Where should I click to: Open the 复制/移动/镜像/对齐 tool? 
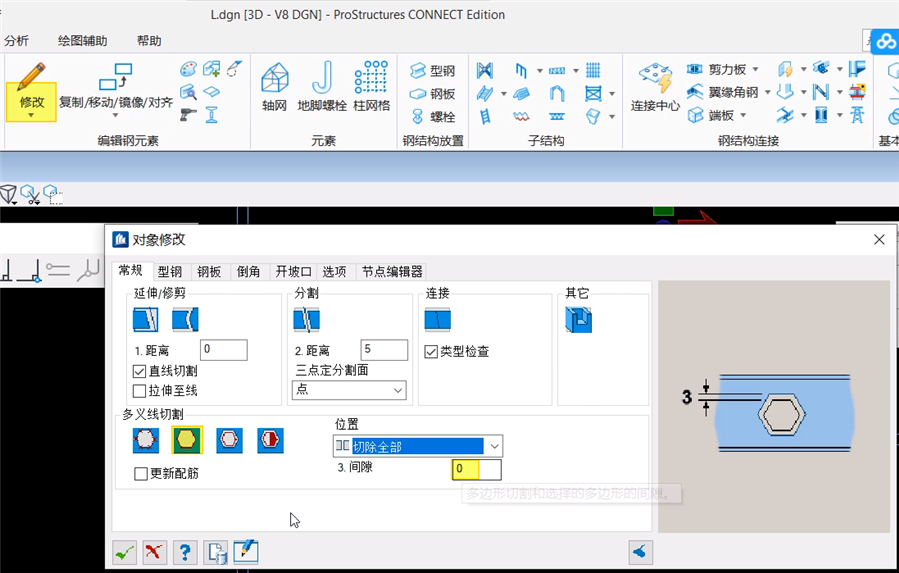pyautogui.click(x=116, y=89)
